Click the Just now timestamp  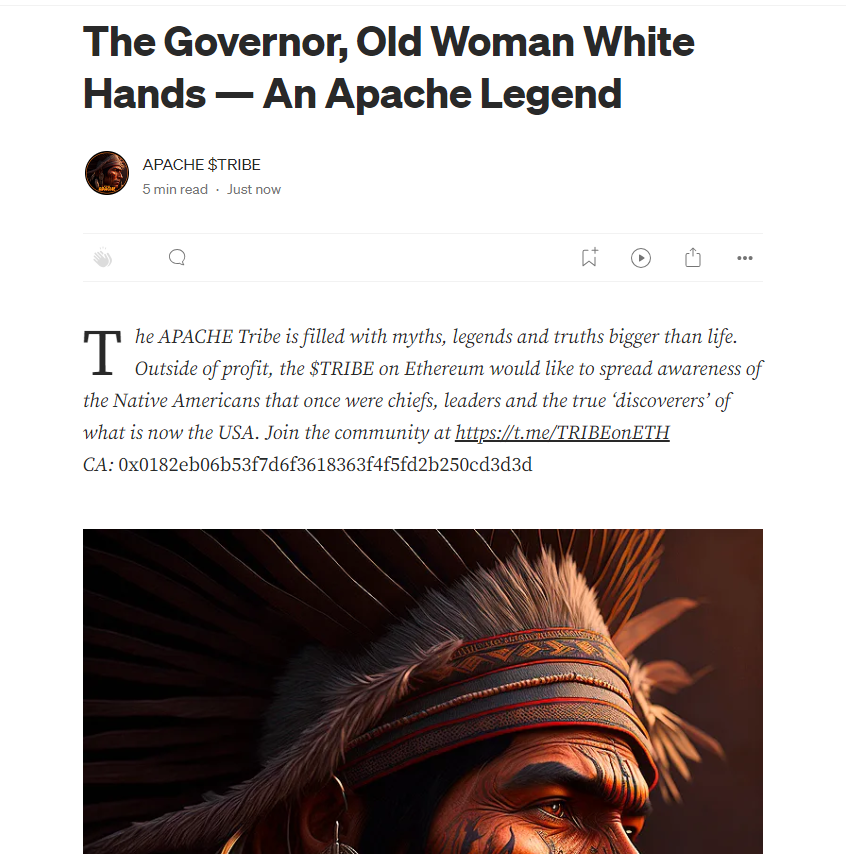(254, 190)
